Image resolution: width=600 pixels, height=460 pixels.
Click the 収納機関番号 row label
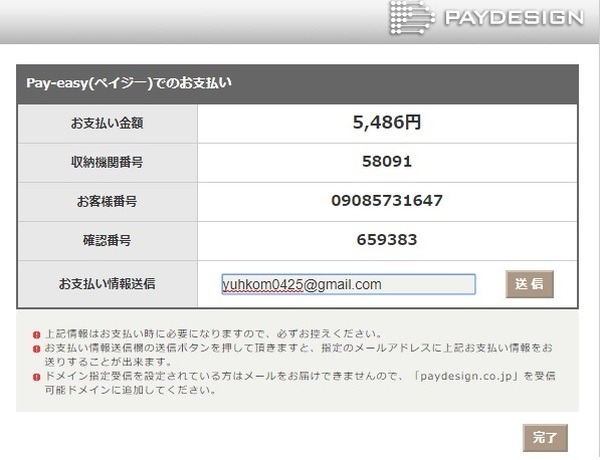pos(107,162)
